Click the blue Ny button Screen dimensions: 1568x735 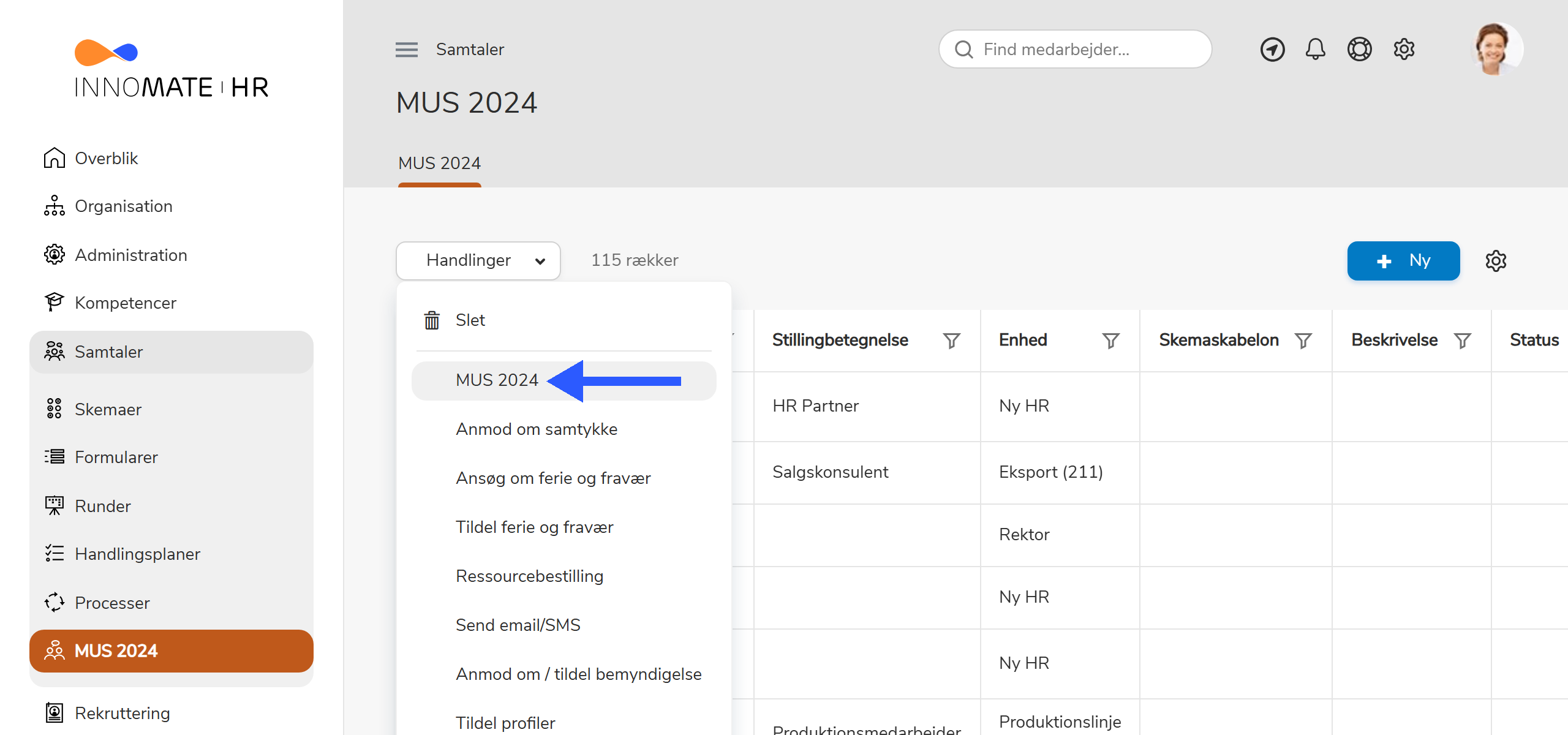tap(1403, 261)
